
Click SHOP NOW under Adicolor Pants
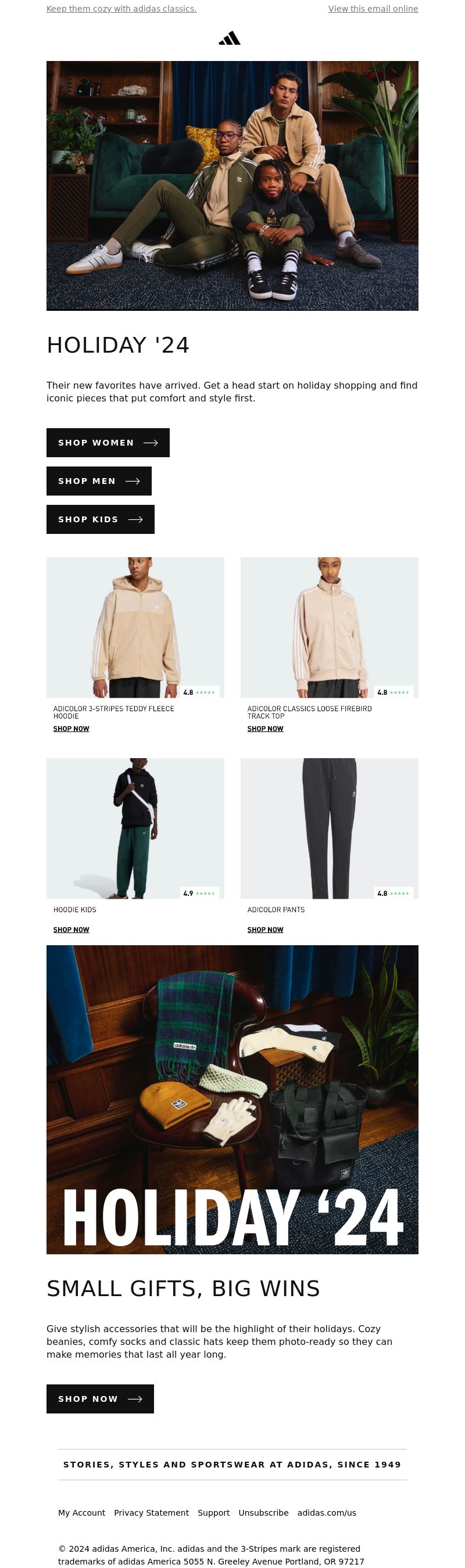click(x=266, y=930)
